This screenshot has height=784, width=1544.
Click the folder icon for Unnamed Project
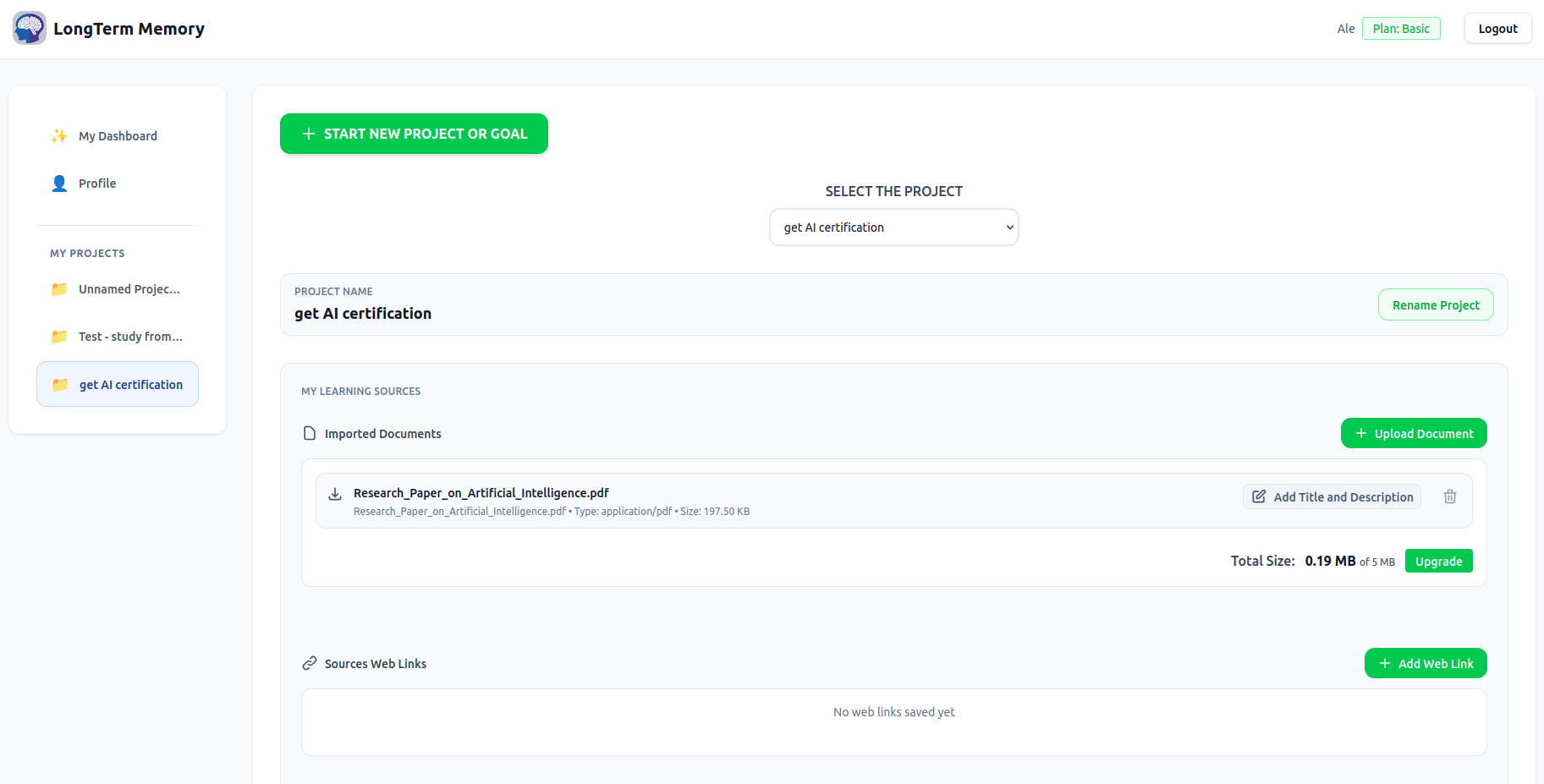(58, 288)
